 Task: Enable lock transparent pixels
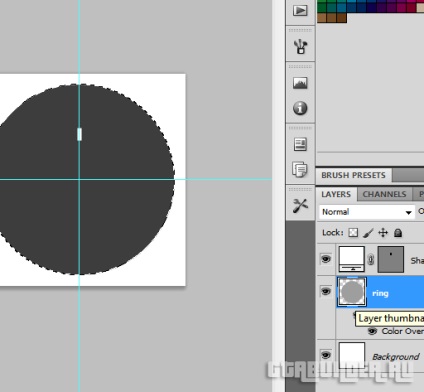point(353,233)
